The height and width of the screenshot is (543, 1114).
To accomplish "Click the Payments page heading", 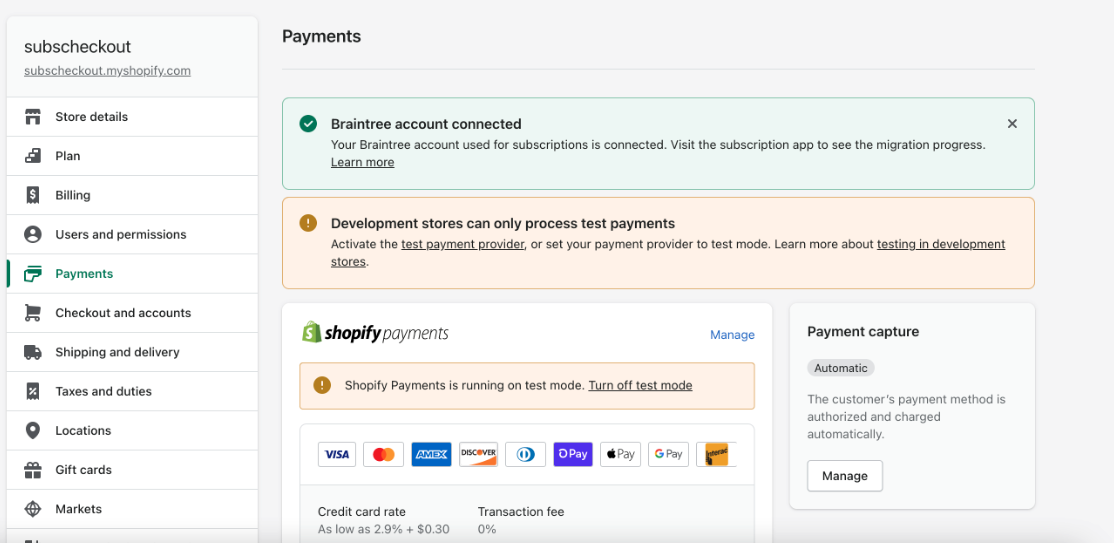I will click(321, 36).
